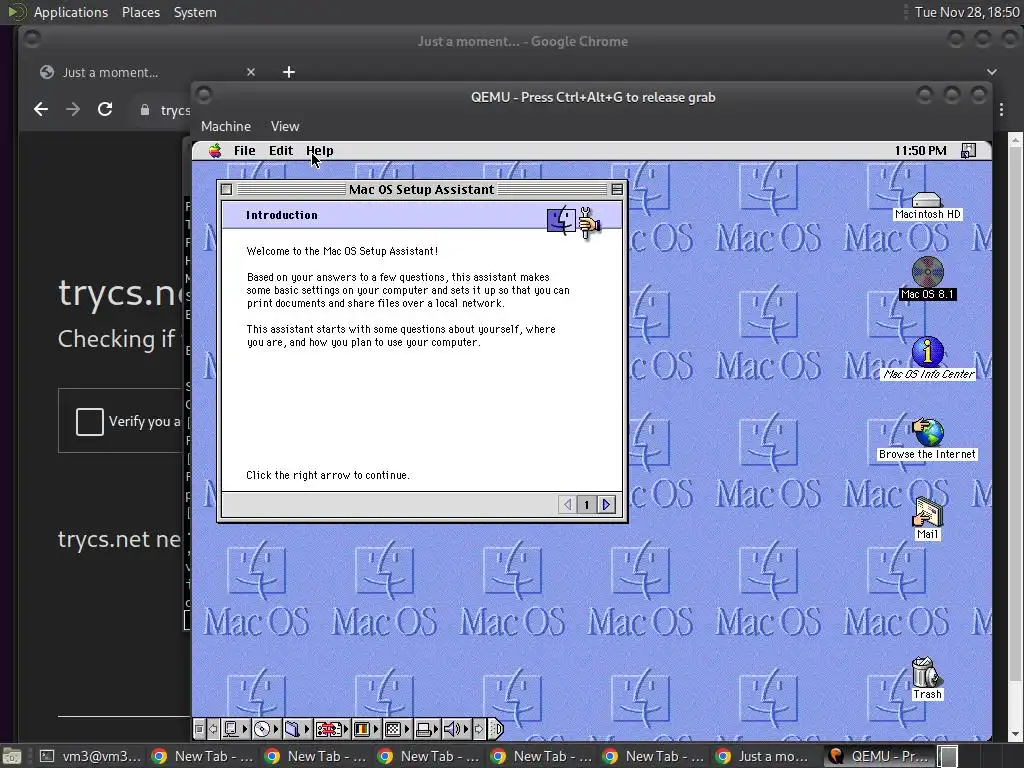
Task: Close the 'Just a moment...' Chrome tab
Action: tap(251, 72)
